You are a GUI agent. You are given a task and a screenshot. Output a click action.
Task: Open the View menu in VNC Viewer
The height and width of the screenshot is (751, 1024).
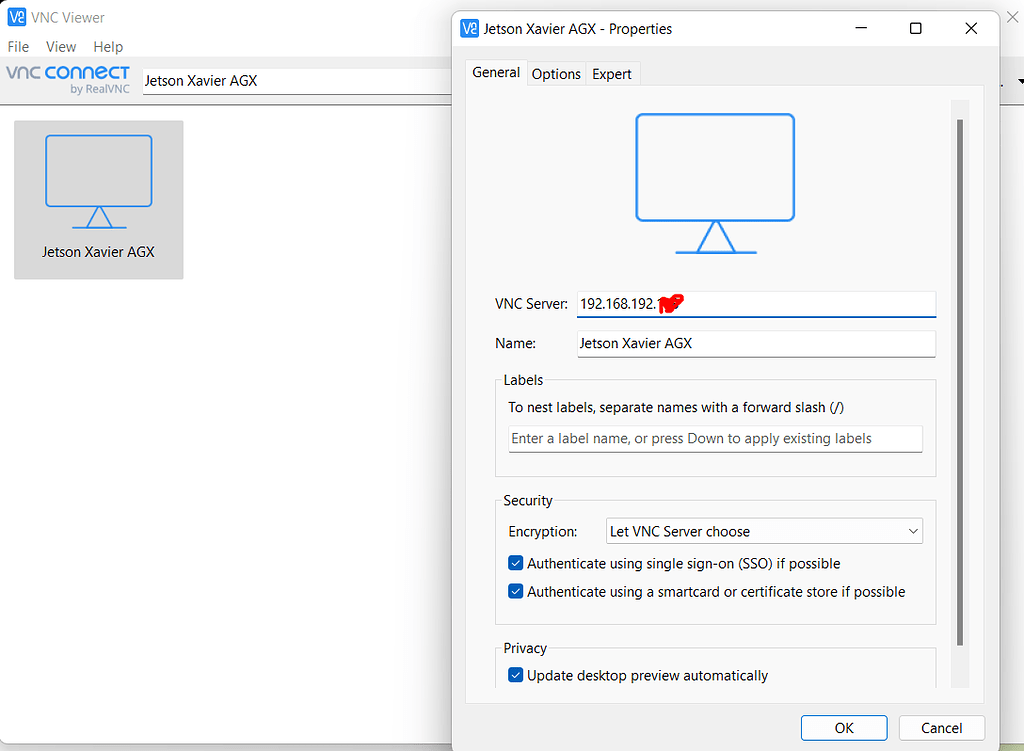pyautogui.click(x=61, y=46)
